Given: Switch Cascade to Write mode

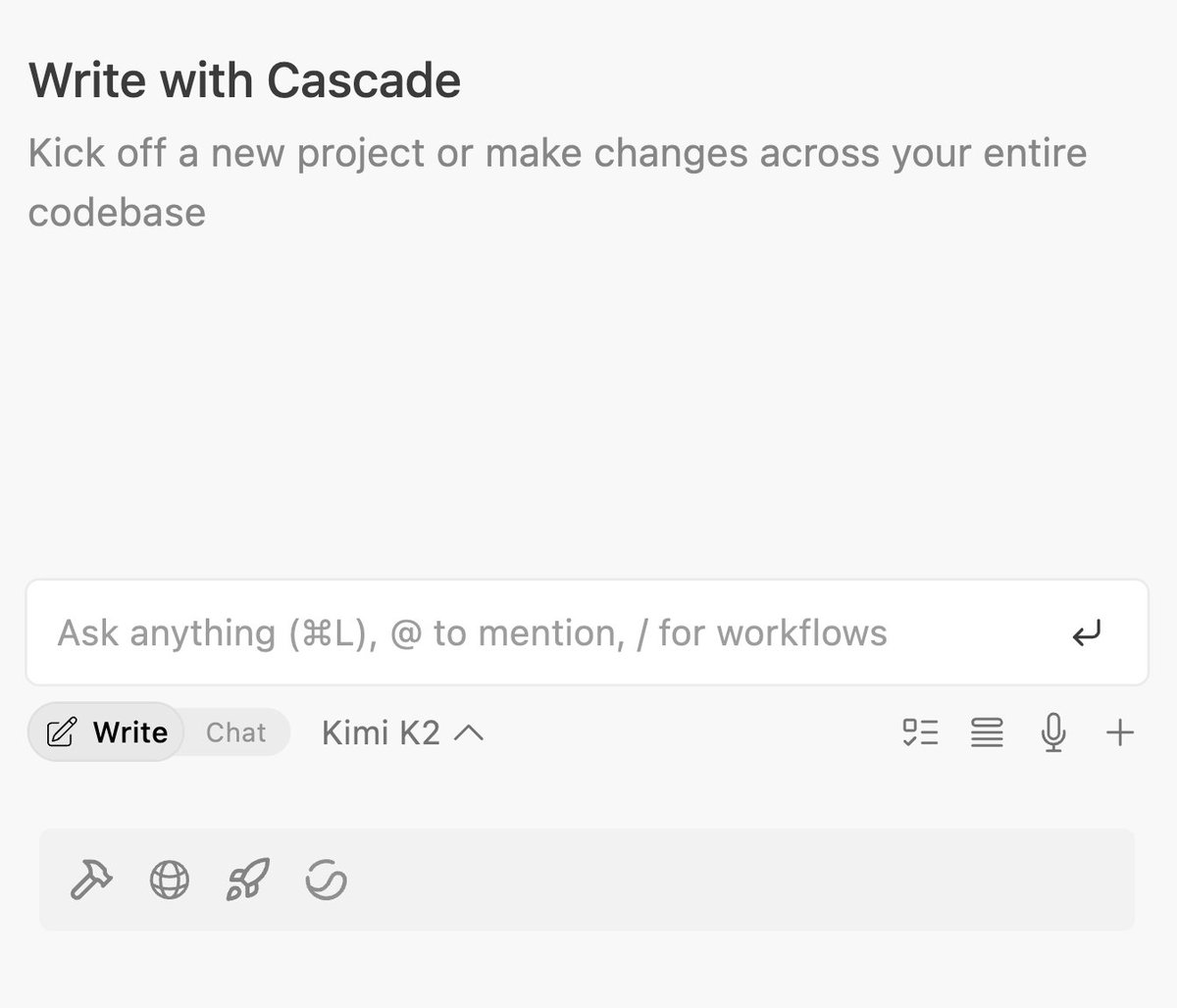Looking at the screenshot, I should 106,732.
